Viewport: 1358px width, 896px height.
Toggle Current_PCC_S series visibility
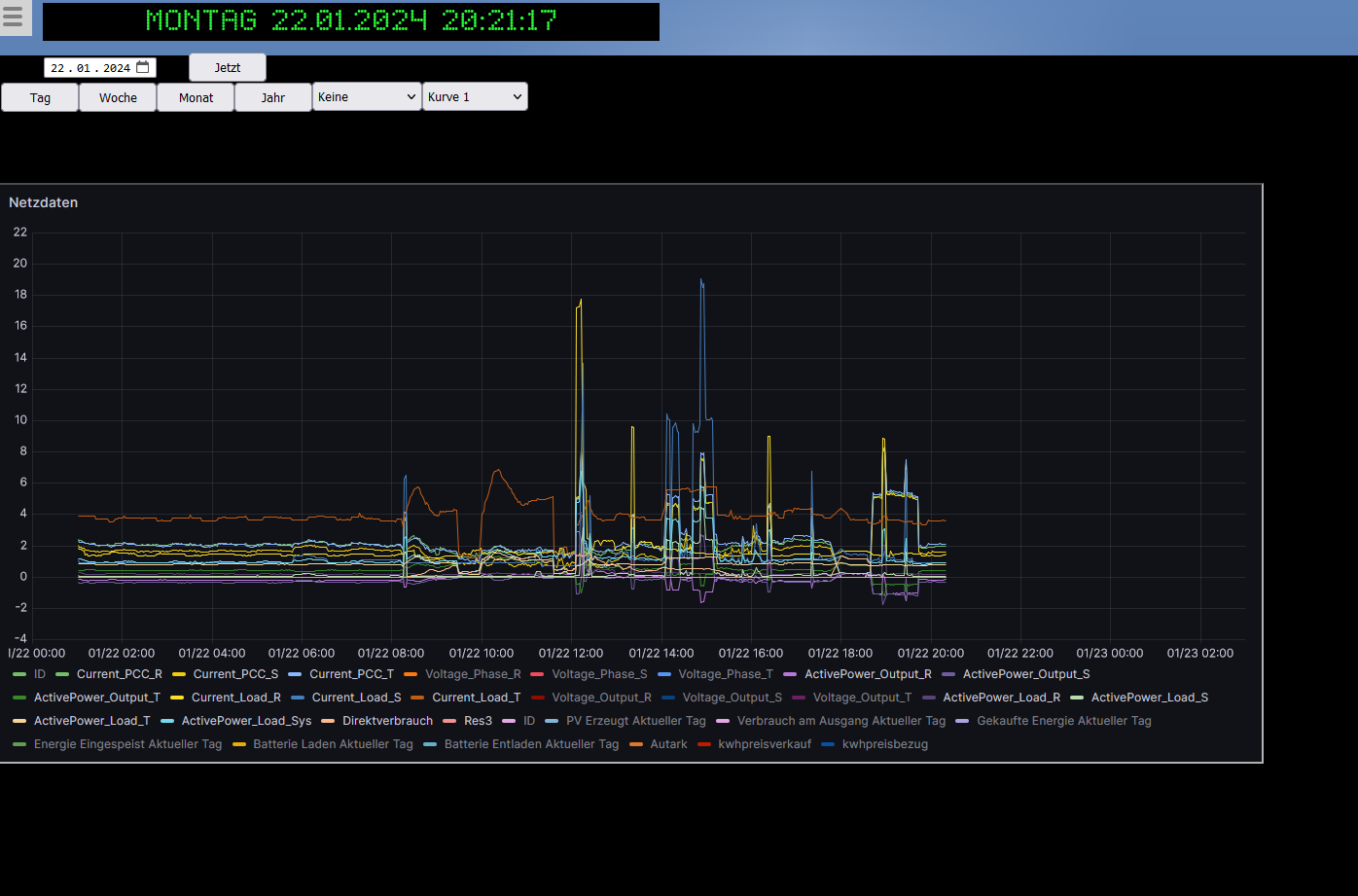coord(235,673)
